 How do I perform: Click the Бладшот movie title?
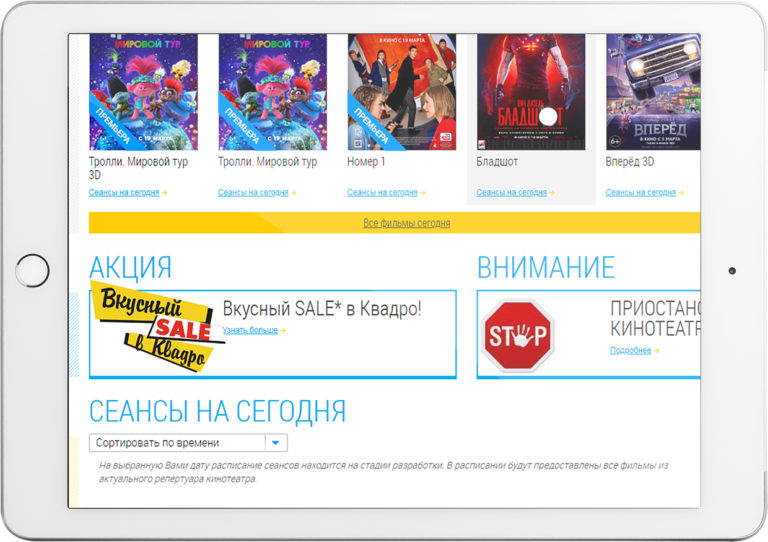[x=497, y=161]
